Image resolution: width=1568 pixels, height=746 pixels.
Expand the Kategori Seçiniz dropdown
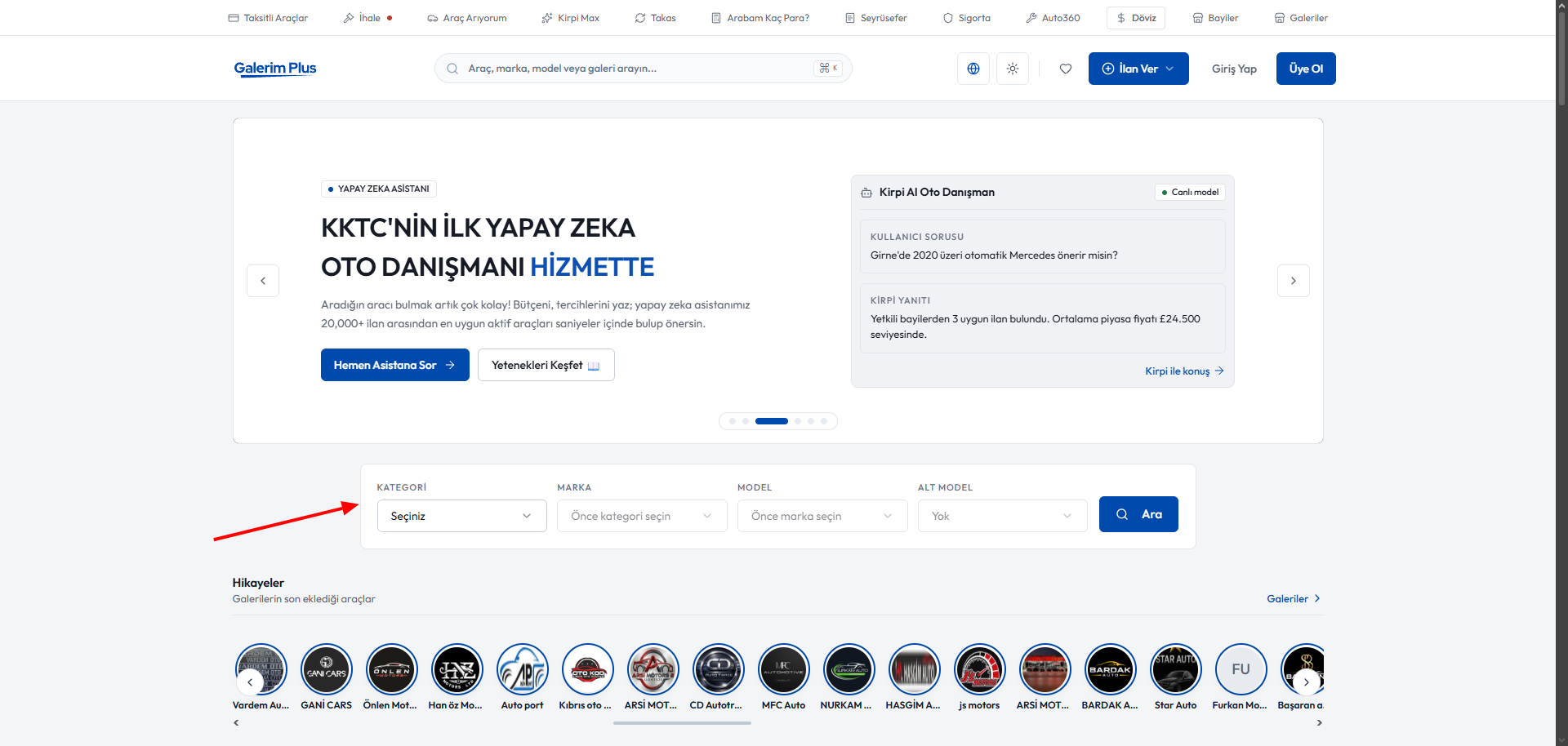click(462, 516)
